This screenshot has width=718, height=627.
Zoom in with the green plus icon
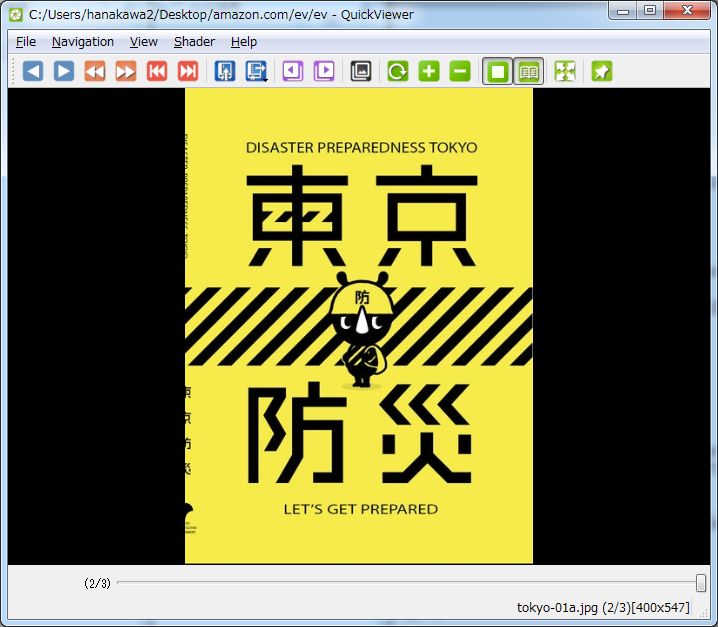click(429, 71)
